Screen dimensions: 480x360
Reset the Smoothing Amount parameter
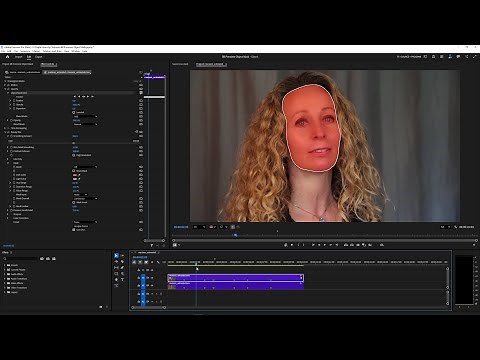[141, 136]
